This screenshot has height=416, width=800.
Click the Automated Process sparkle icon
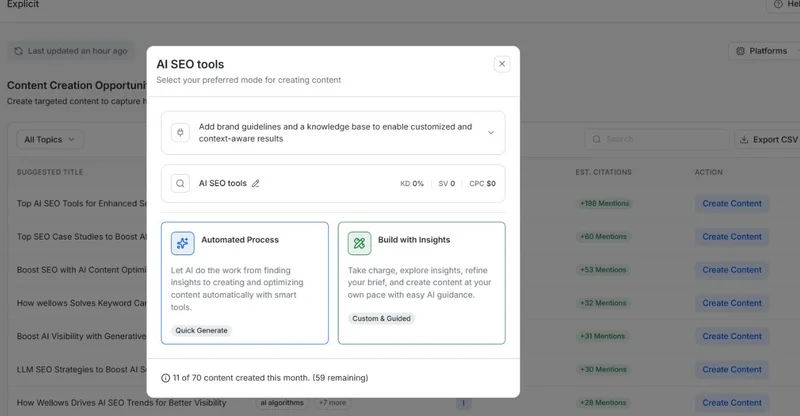(x=183, y=242)
